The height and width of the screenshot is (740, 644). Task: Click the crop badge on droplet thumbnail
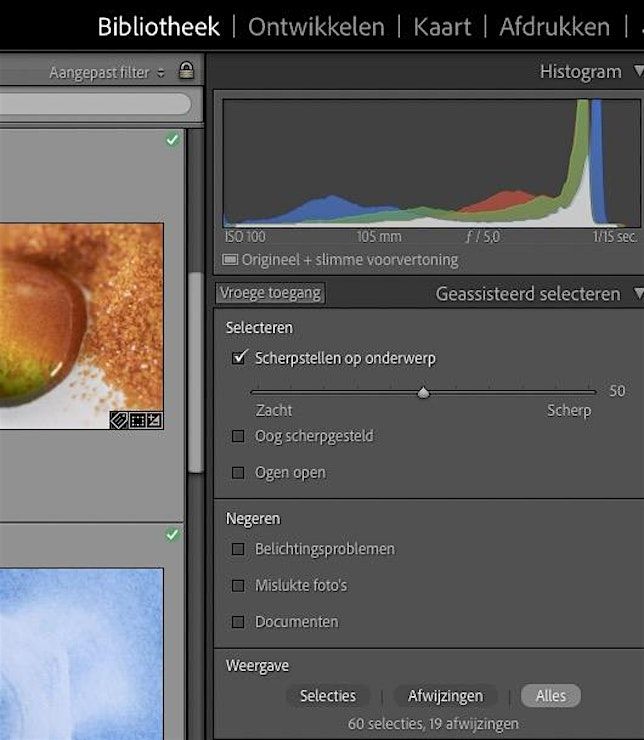click(x=137, y=420)
